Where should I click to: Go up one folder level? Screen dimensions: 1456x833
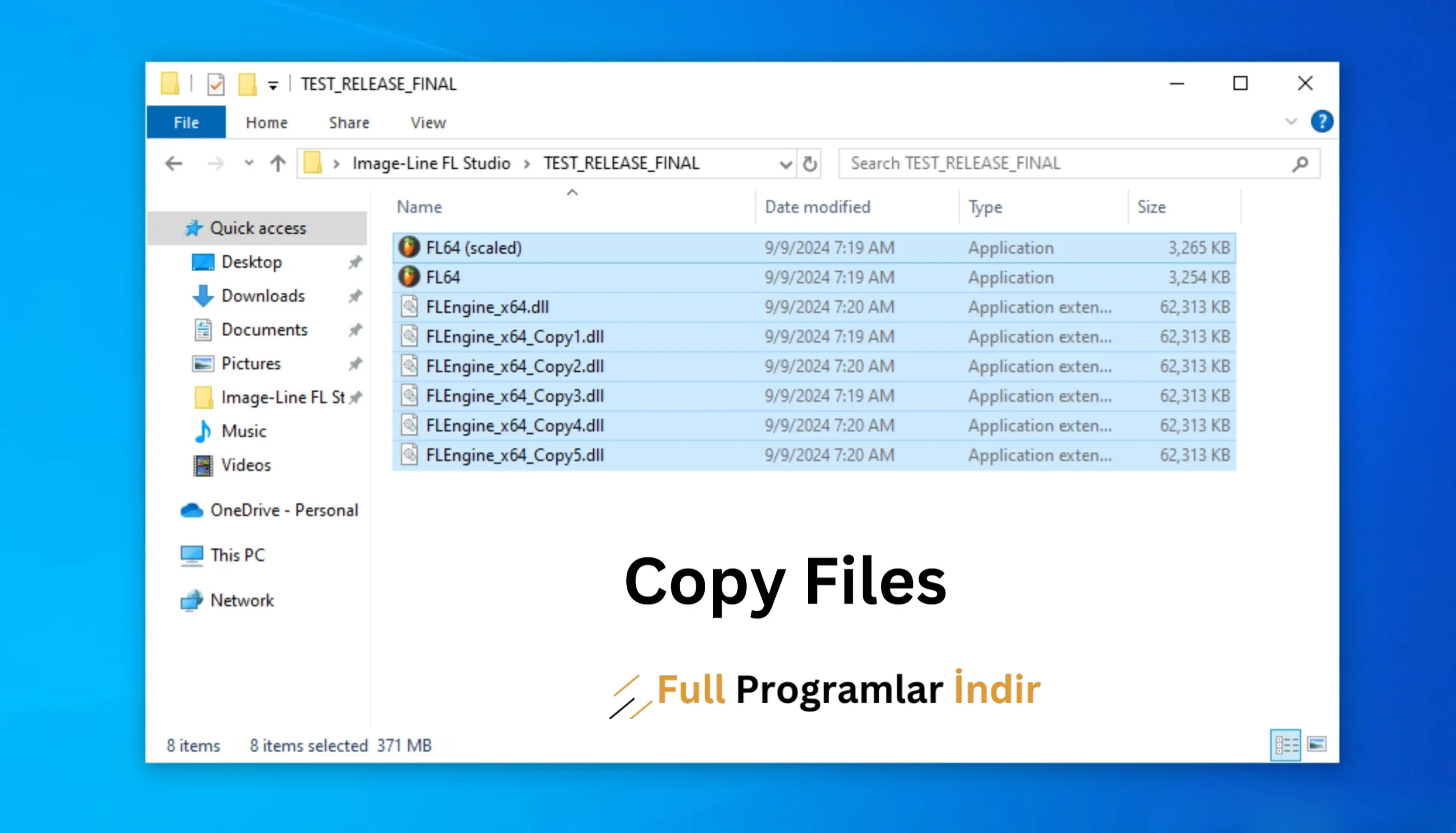[278, 164]
